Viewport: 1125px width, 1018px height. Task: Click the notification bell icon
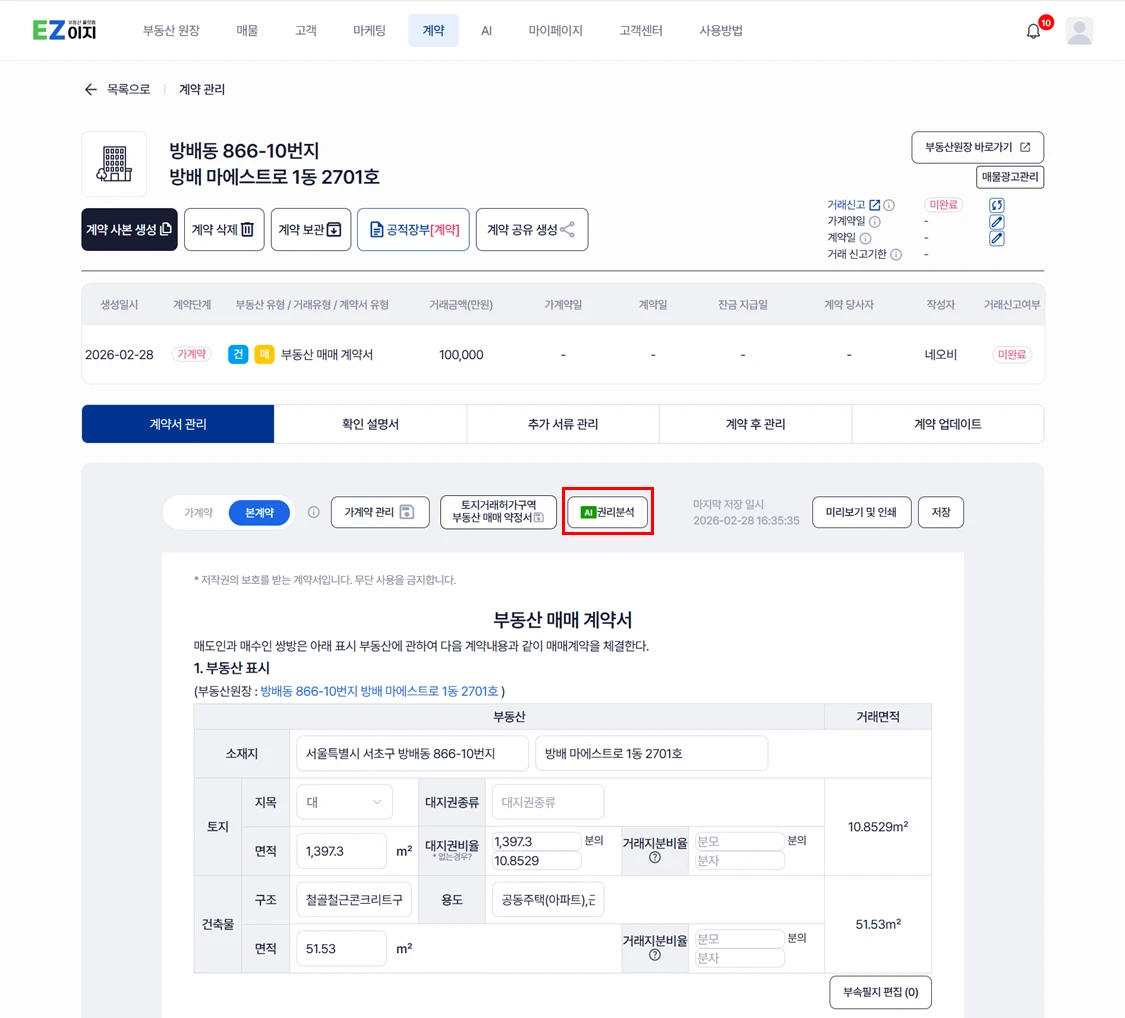click(x=1033, y=31)
